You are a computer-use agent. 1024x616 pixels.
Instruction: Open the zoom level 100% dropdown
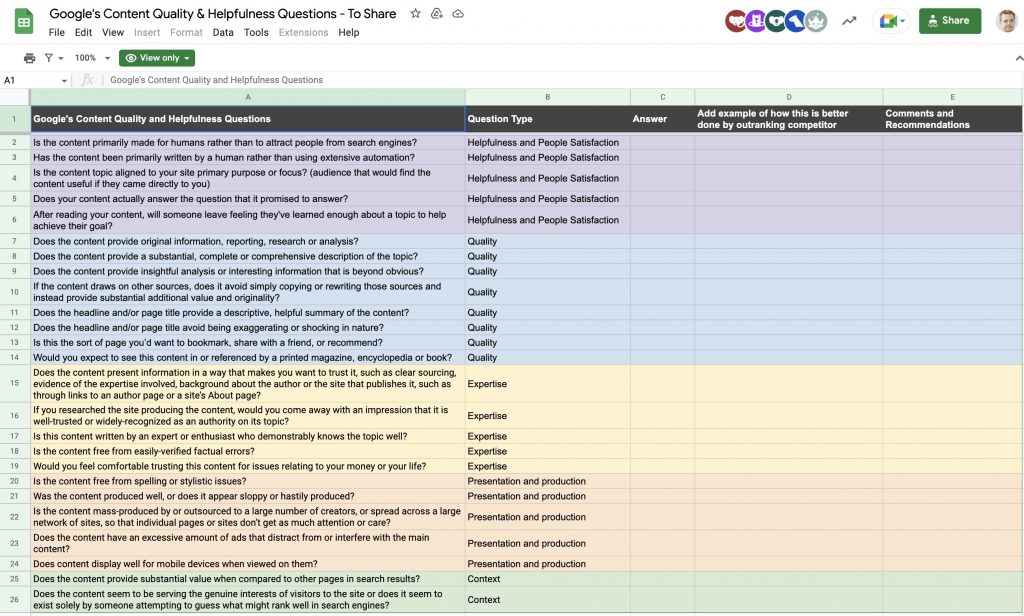[91, 57]
